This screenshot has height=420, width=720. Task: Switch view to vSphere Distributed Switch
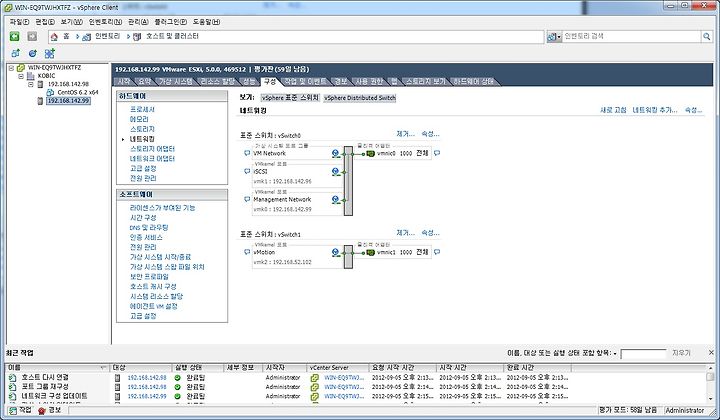coord(360,98)
